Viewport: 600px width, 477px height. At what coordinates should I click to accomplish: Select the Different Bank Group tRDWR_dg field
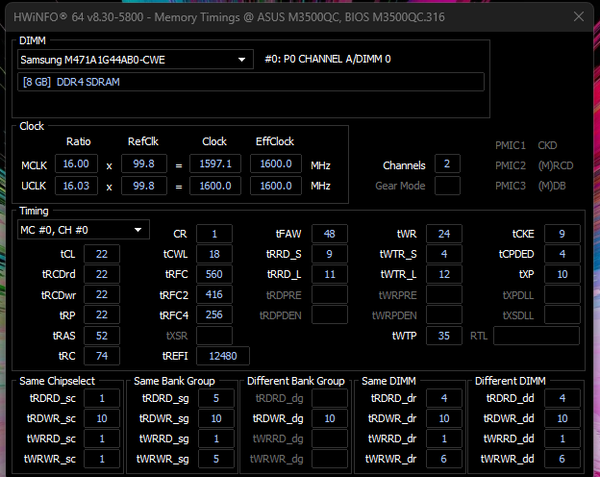[329, 418]
